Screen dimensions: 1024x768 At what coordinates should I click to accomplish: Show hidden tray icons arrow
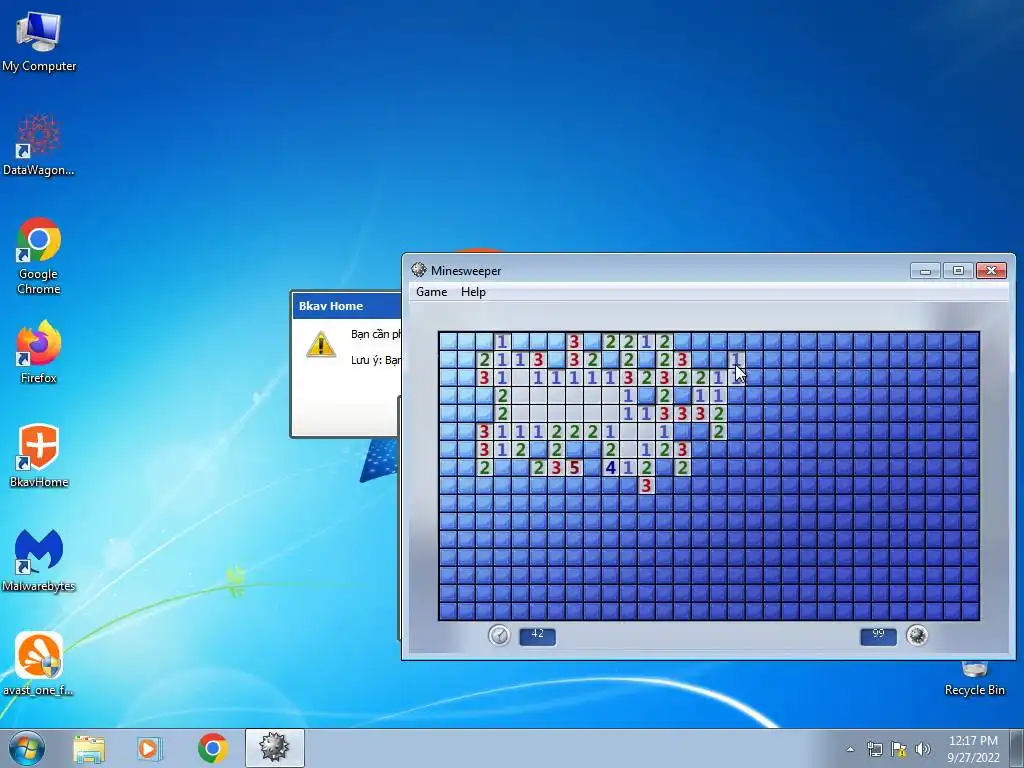tap(850, 750)
